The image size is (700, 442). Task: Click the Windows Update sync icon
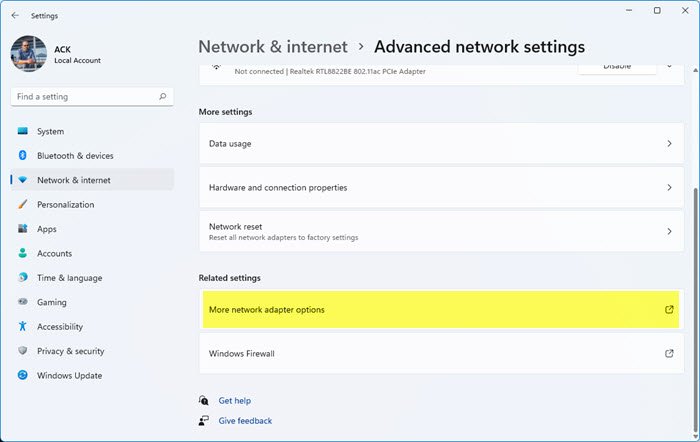(x=22, y=375)
